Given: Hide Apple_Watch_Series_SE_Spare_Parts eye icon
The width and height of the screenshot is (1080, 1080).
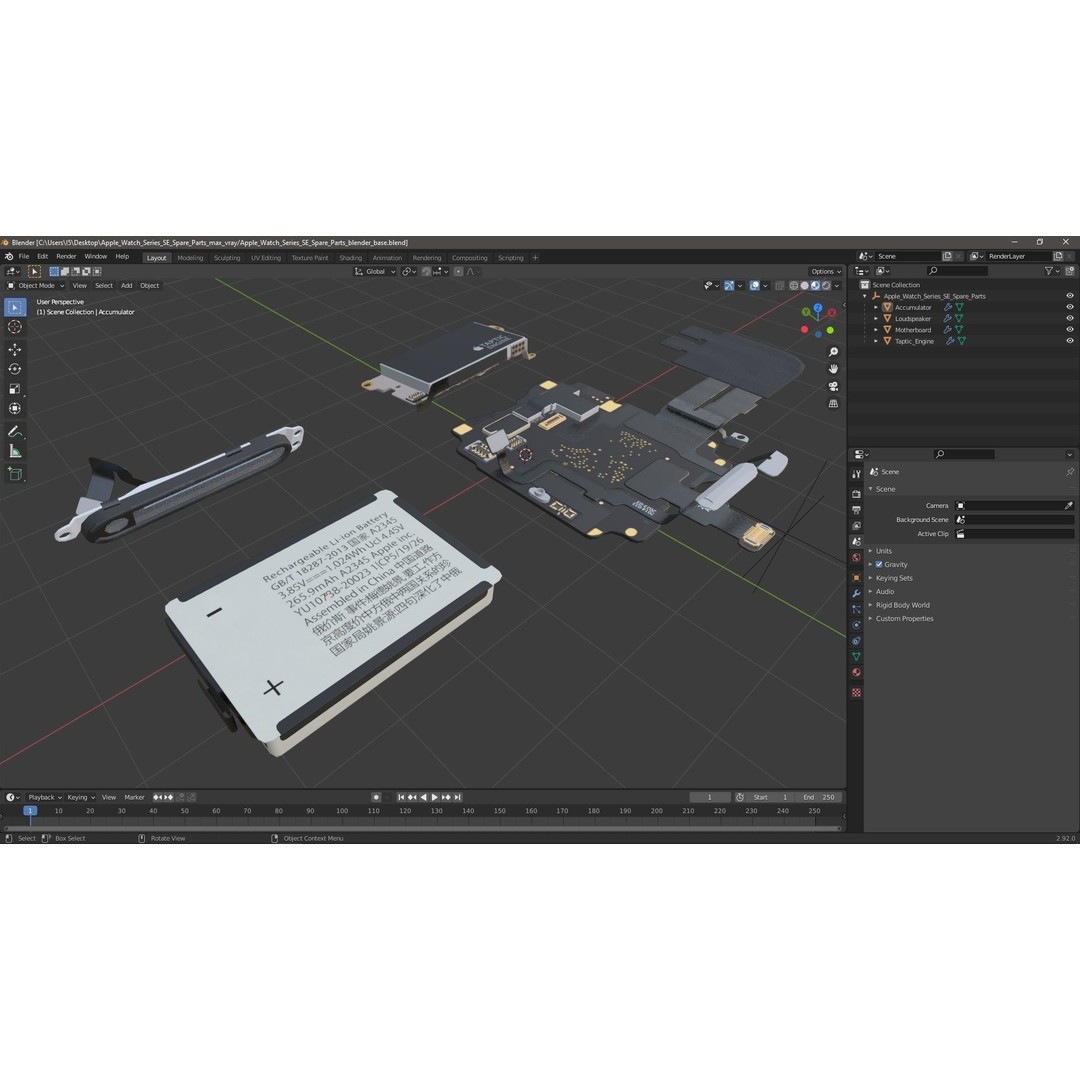Looking at the screenshot, I should click(1070, 296).
